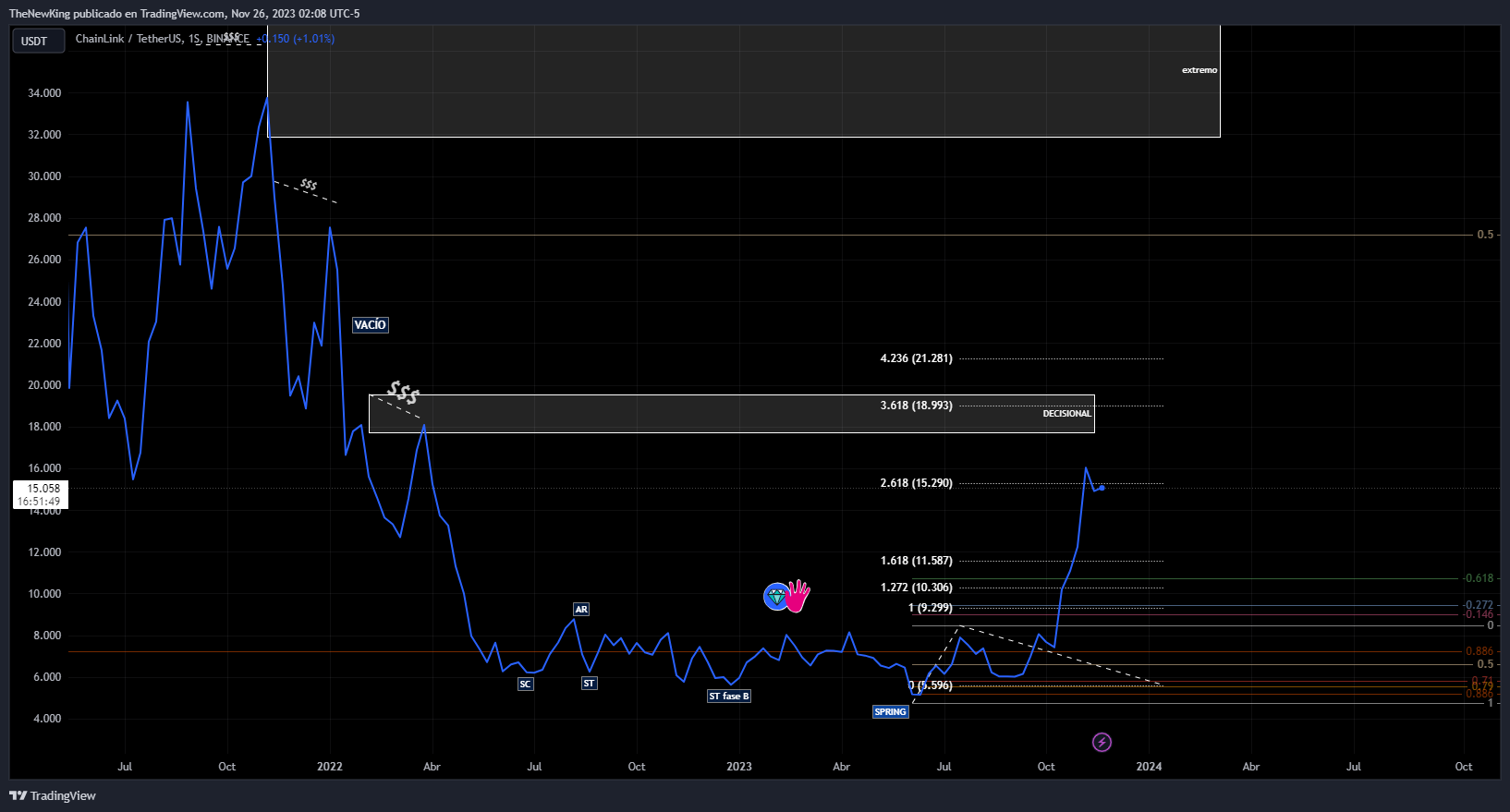Click '2022' on the time axis
This screenshot has width=1510, height=812.
330,767
